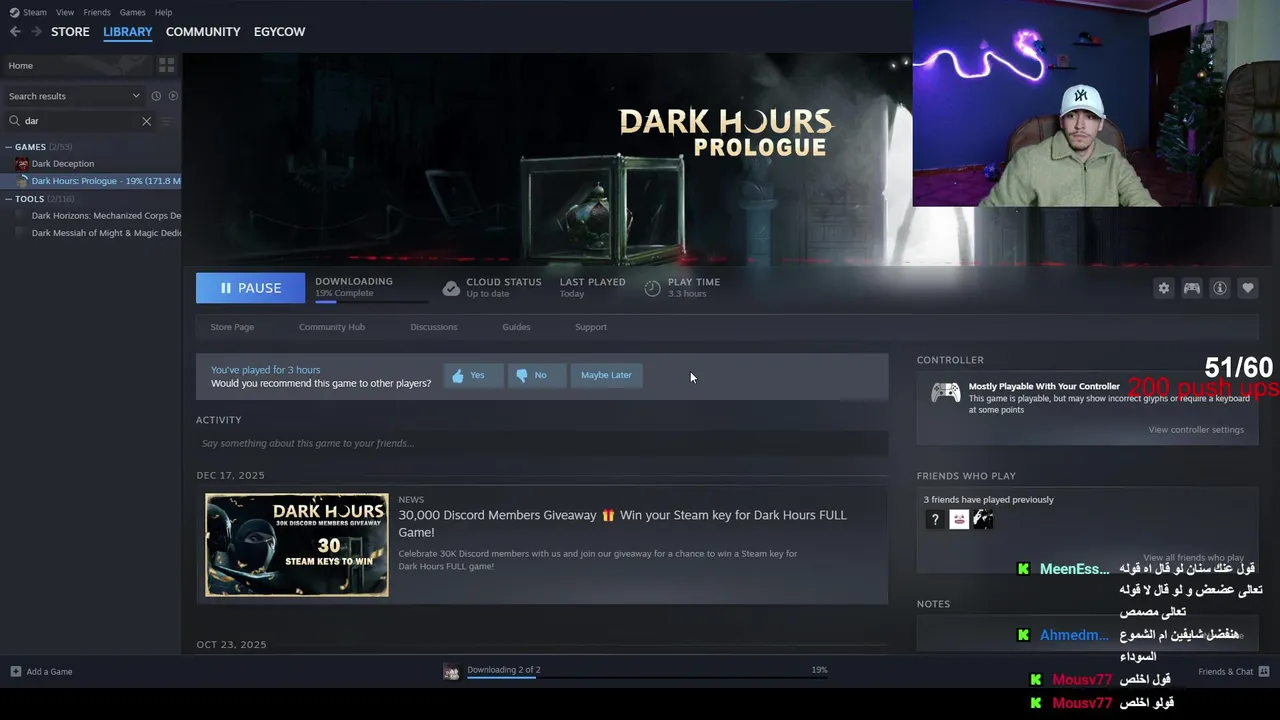Click the thumbs down No recommendation
1280x720 pixels.
pos(536,375)
